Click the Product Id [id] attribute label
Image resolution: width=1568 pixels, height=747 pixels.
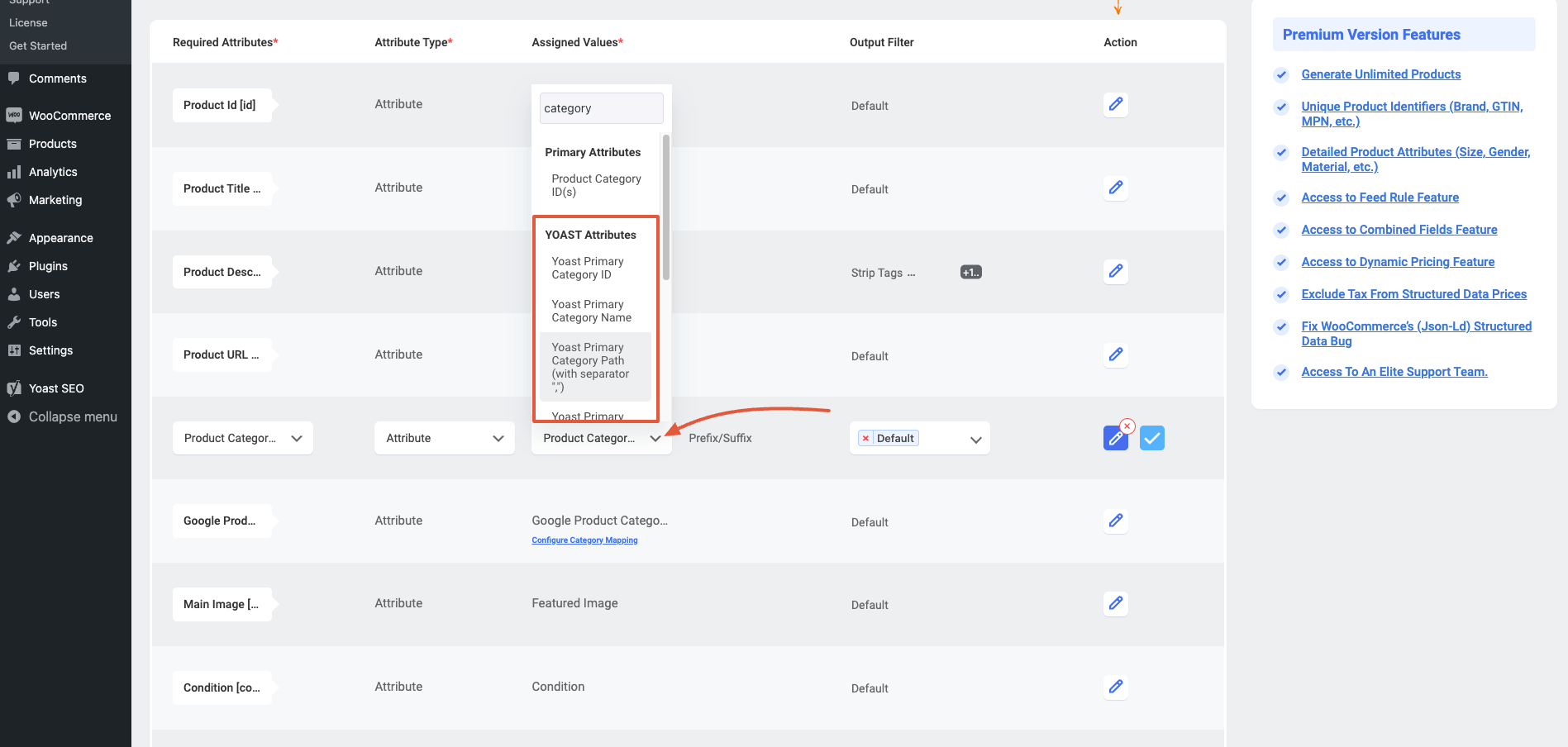(222, 105)
